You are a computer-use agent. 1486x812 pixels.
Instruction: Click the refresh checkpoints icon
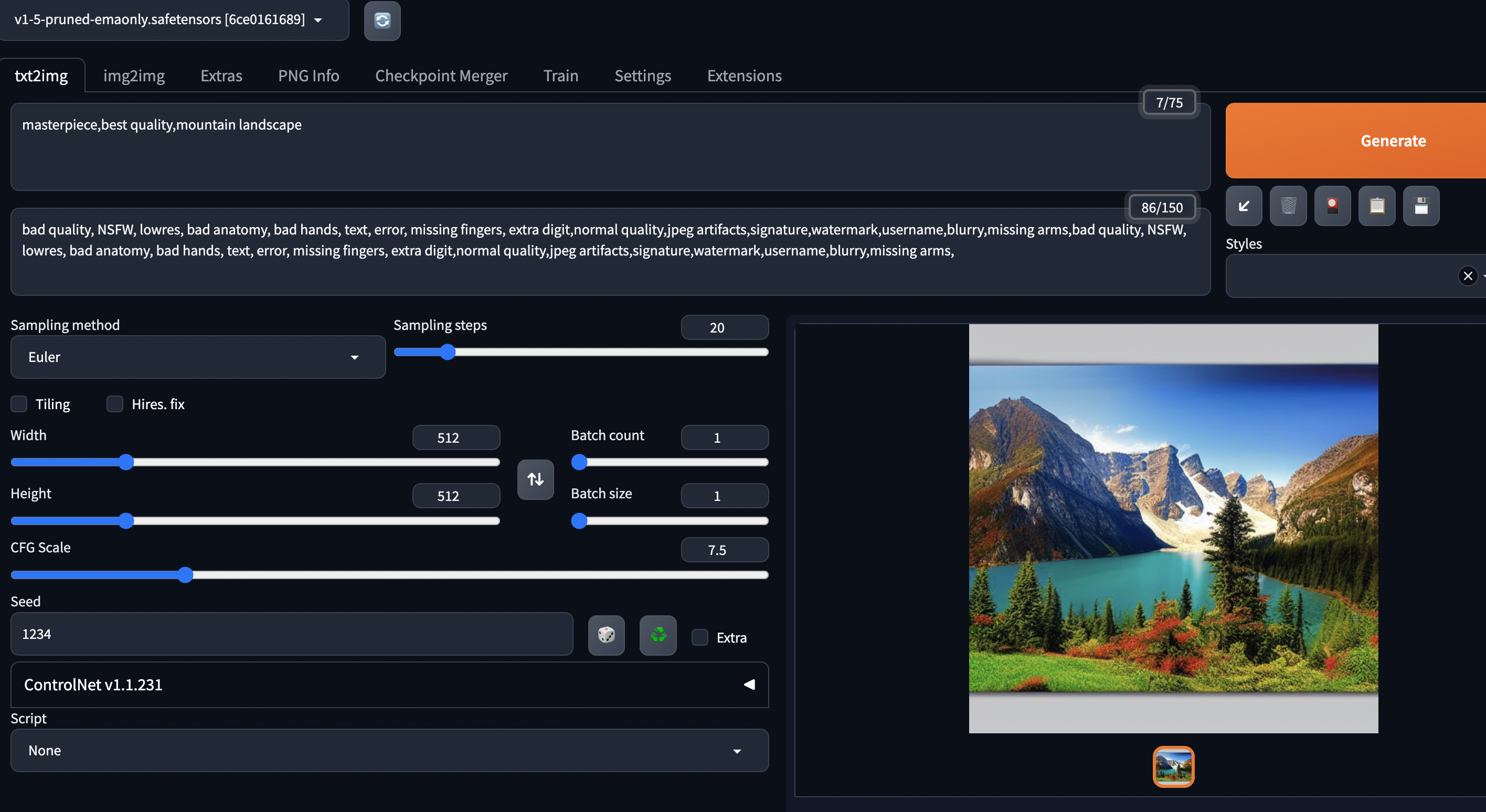382,21
